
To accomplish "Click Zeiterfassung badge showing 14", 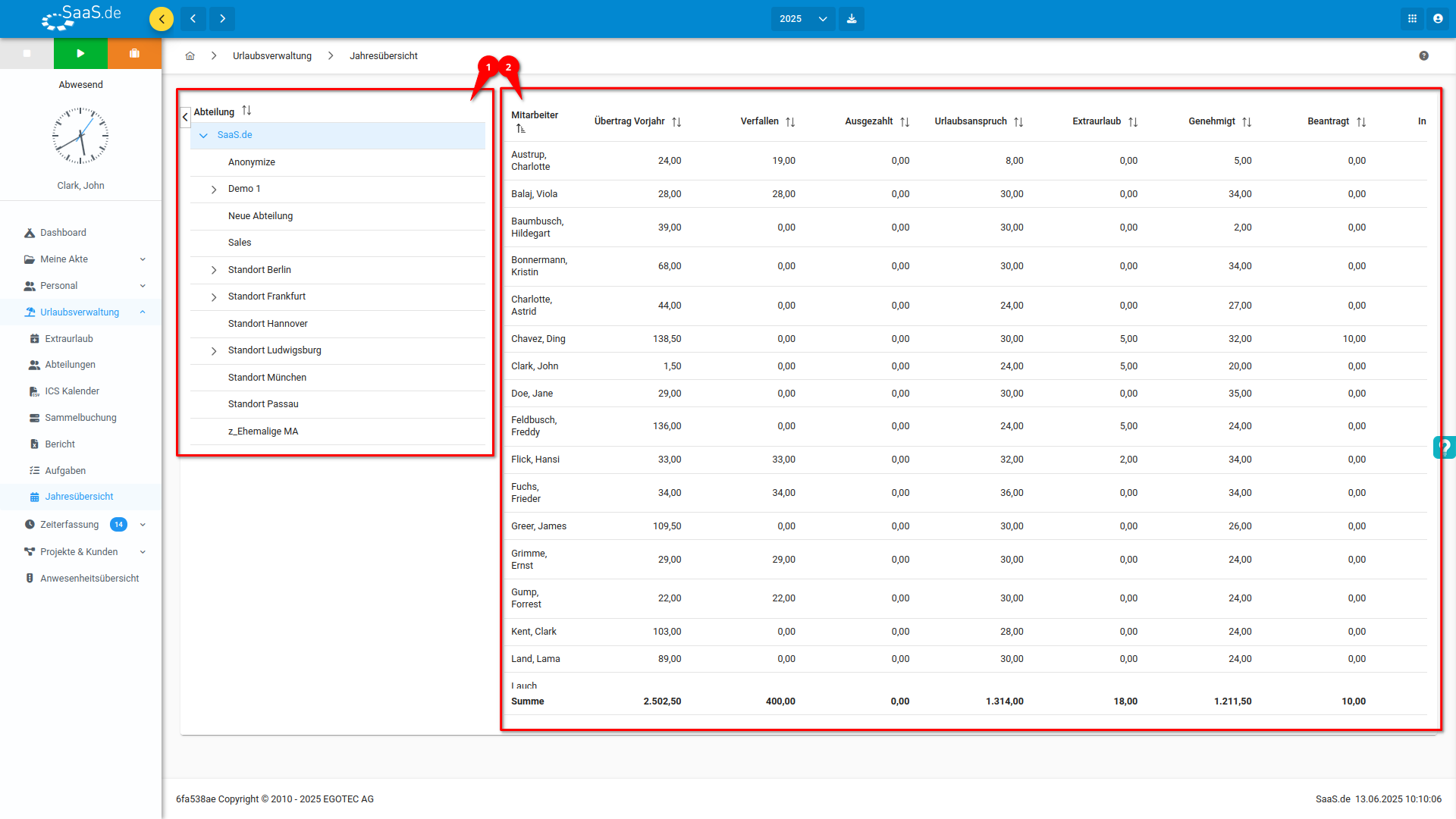I will pyautogui.click(x=118, y=525).
